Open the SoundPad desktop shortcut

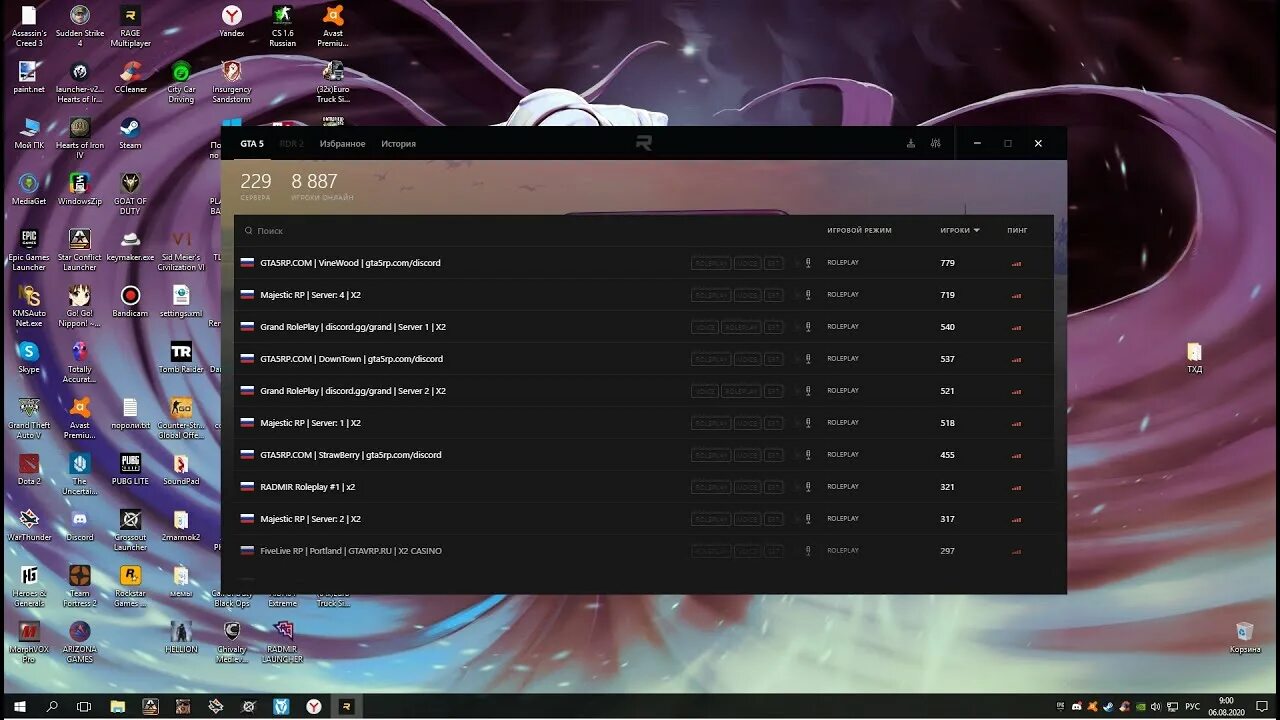pos(181,468)
